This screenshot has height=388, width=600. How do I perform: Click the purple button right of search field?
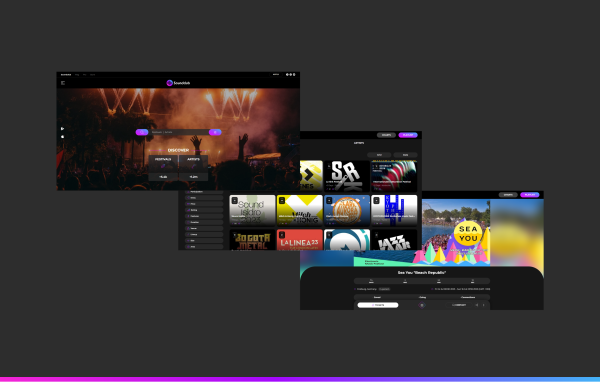pos(215,132)
